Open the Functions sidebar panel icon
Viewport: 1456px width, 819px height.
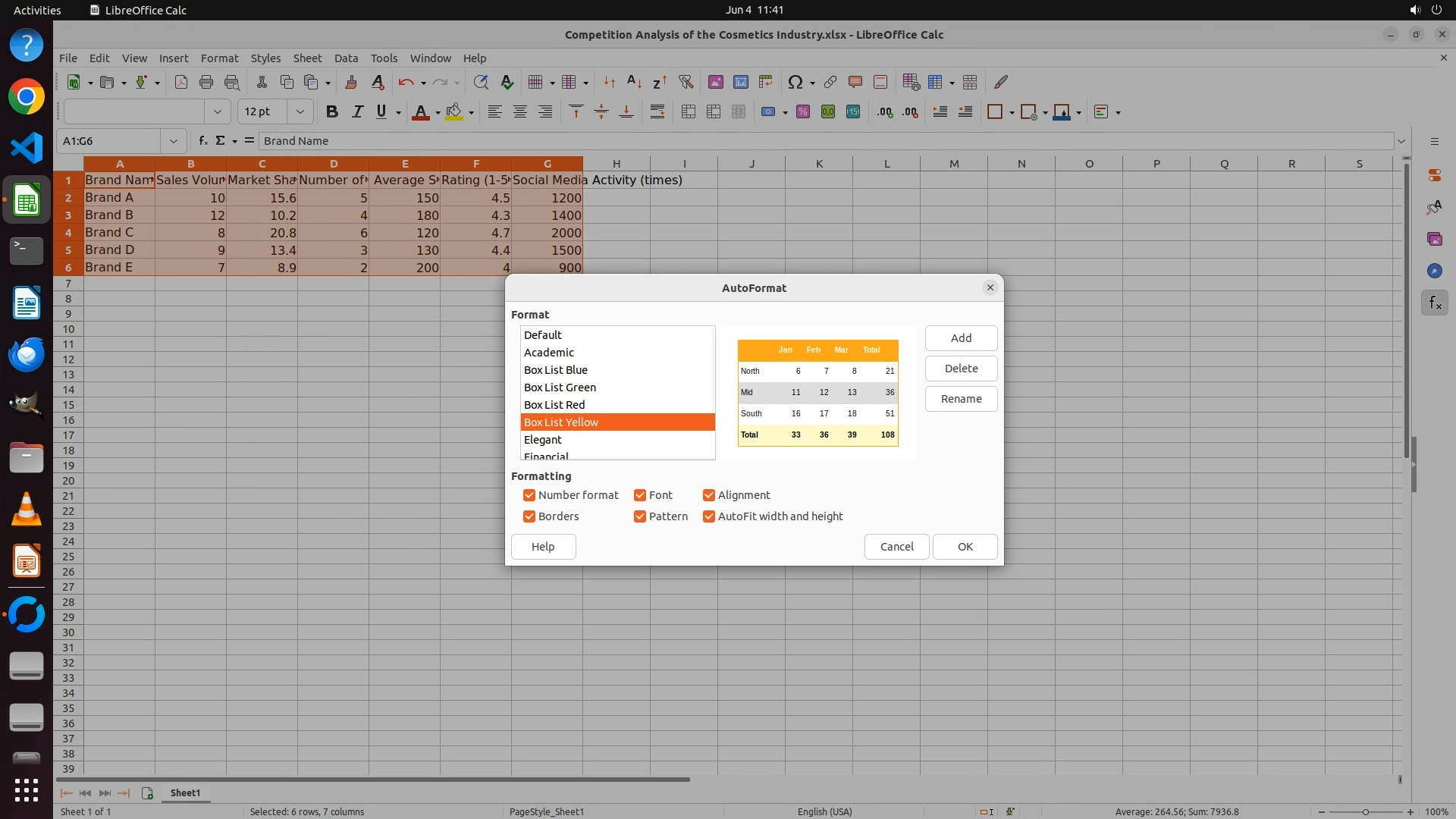point(1434,303)
